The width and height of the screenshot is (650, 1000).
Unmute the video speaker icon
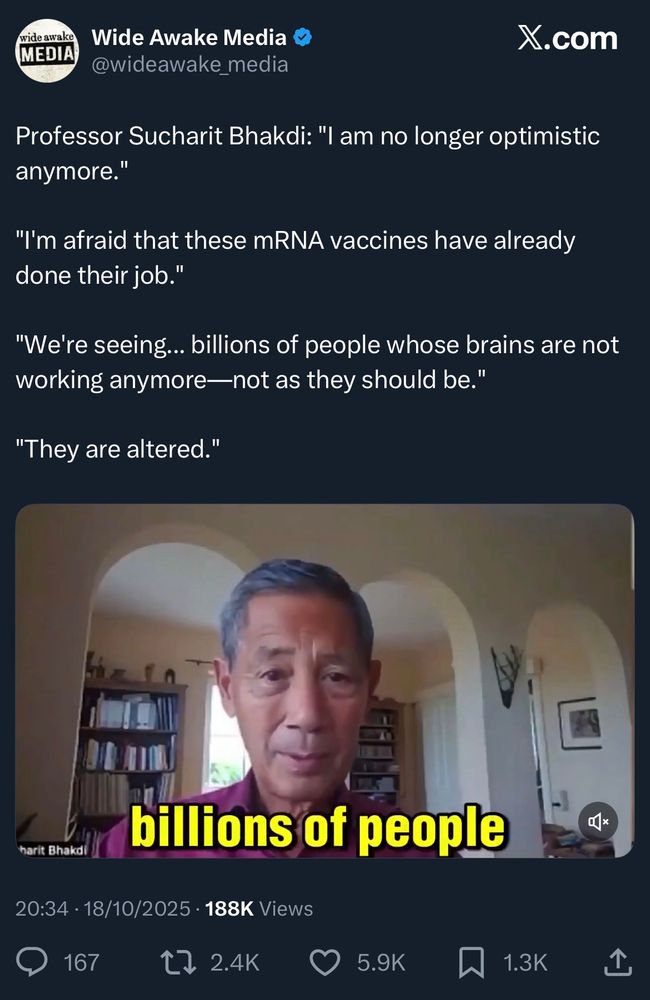point(598,822)
